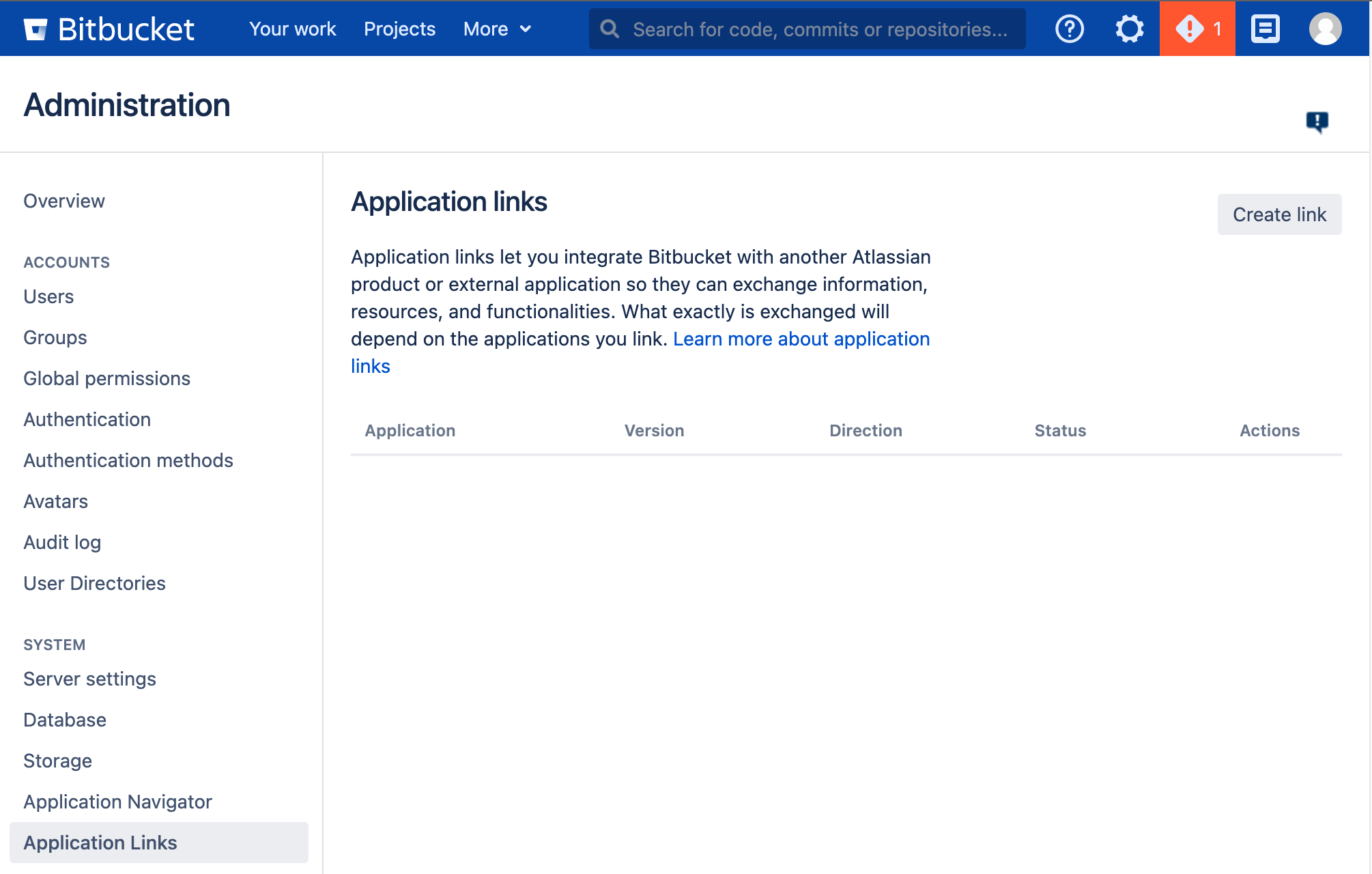This screenshot has height=874, width=1372.
Task: Open the chat or messages icon
Action: click(1265, 27)
